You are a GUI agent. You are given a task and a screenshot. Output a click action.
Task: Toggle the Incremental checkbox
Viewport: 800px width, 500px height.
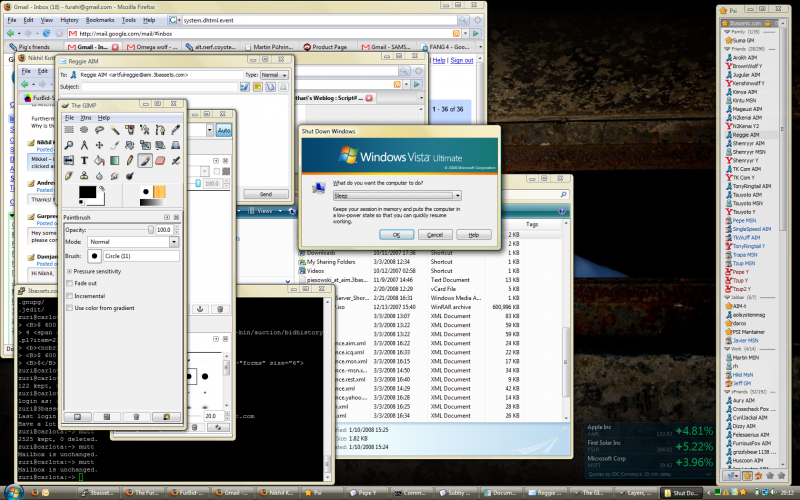point(69,296)
